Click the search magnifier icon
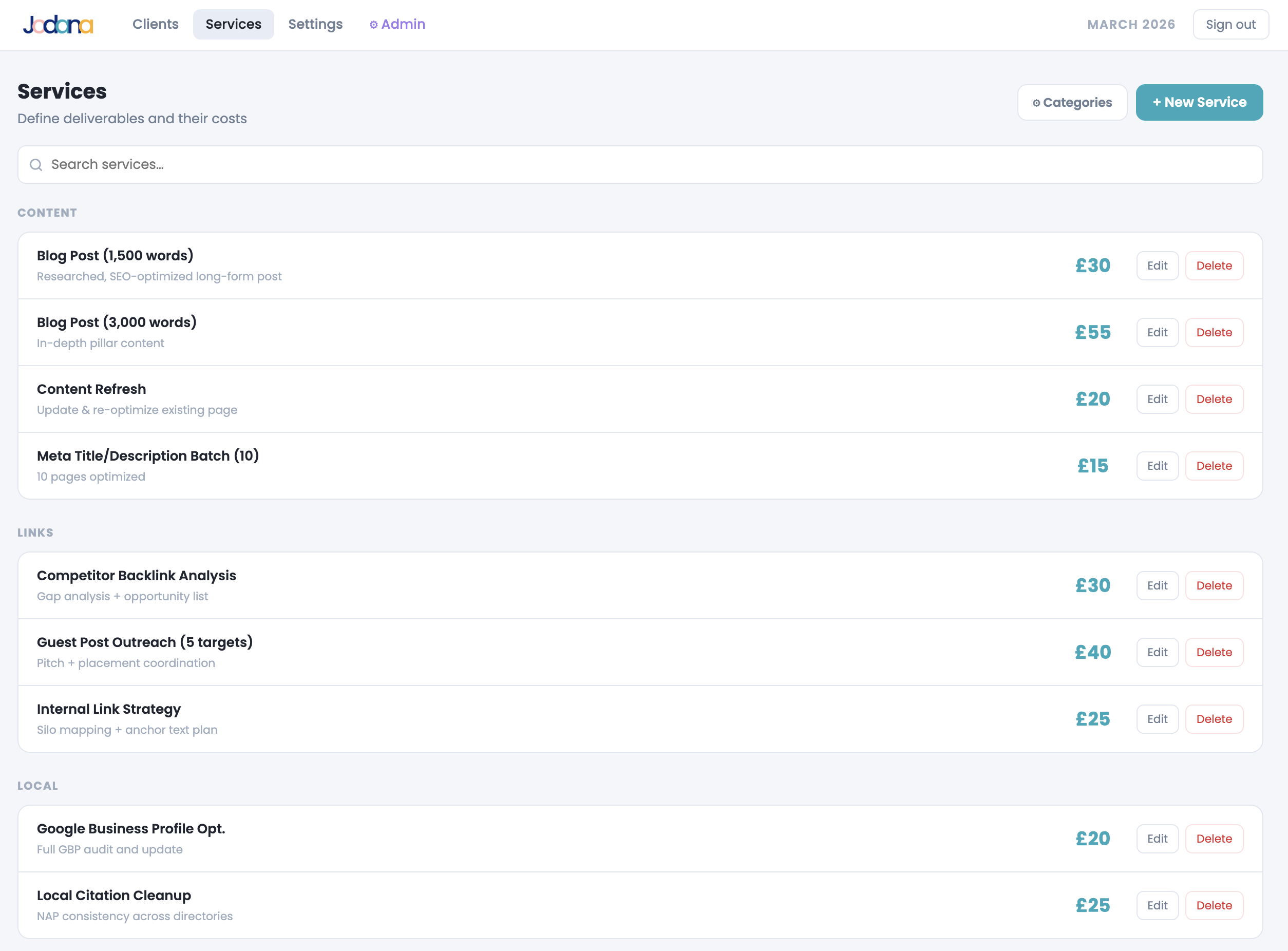Image resolution: width=1288 pixels, height=951 pixels. [x=36, y=165]
